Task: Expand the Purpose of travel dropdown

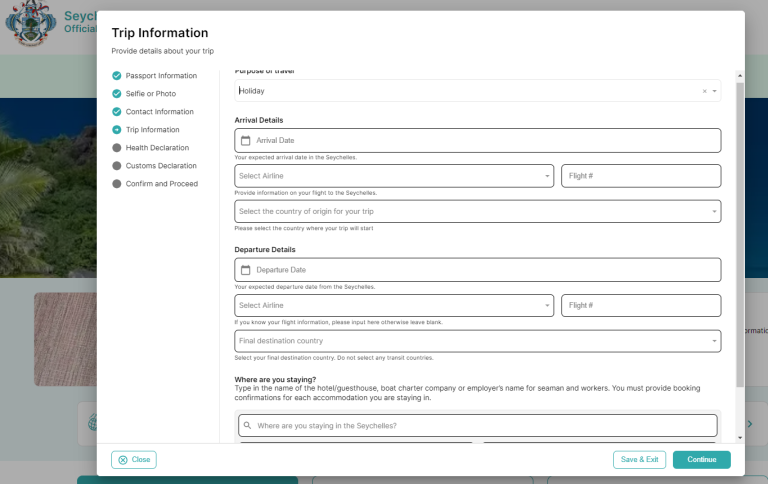Action: (715, 91)
